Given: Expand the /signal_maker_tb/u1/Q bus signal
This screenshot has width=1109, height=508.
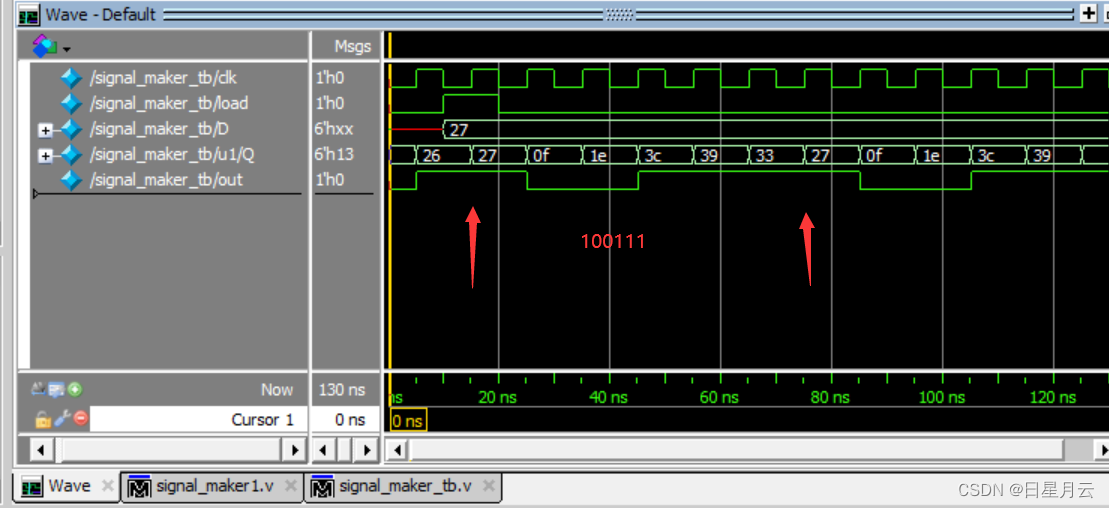Looking at the screenshot, I should [45, 156].
